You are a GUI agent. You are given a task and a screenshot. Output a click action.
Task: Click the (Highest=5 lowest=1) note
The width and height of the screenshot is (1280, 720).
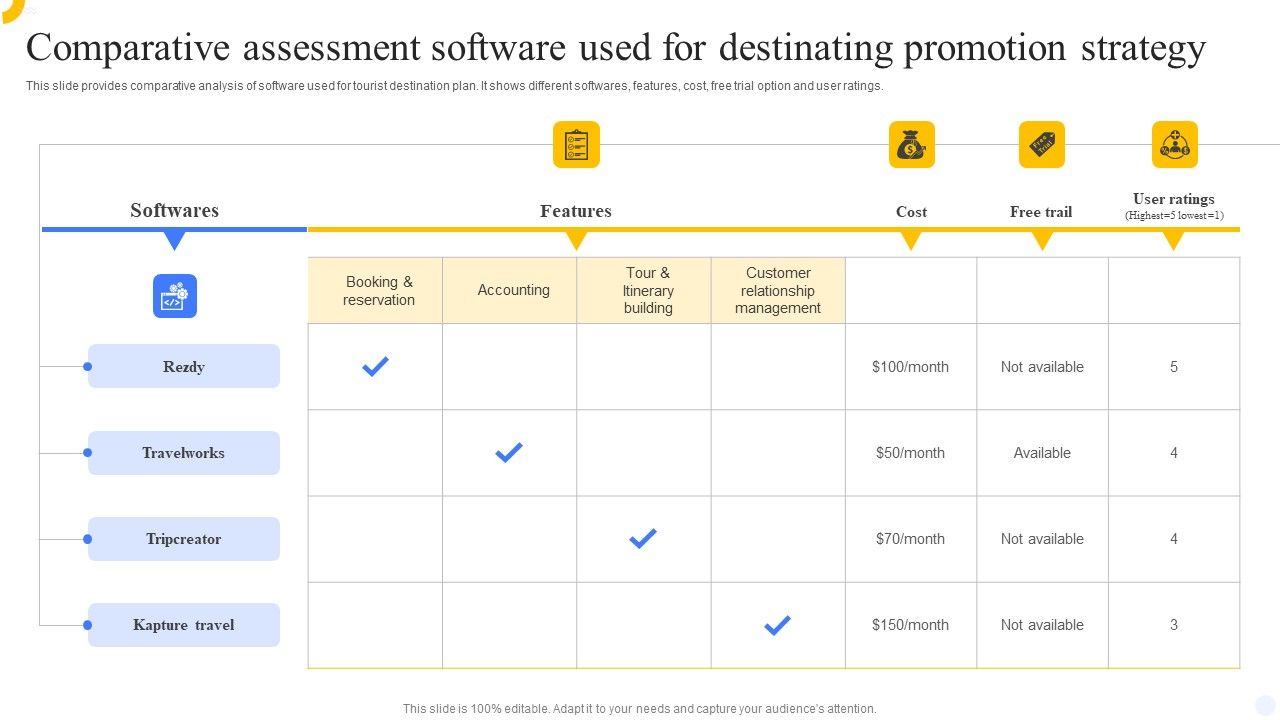coord(1174,215)
